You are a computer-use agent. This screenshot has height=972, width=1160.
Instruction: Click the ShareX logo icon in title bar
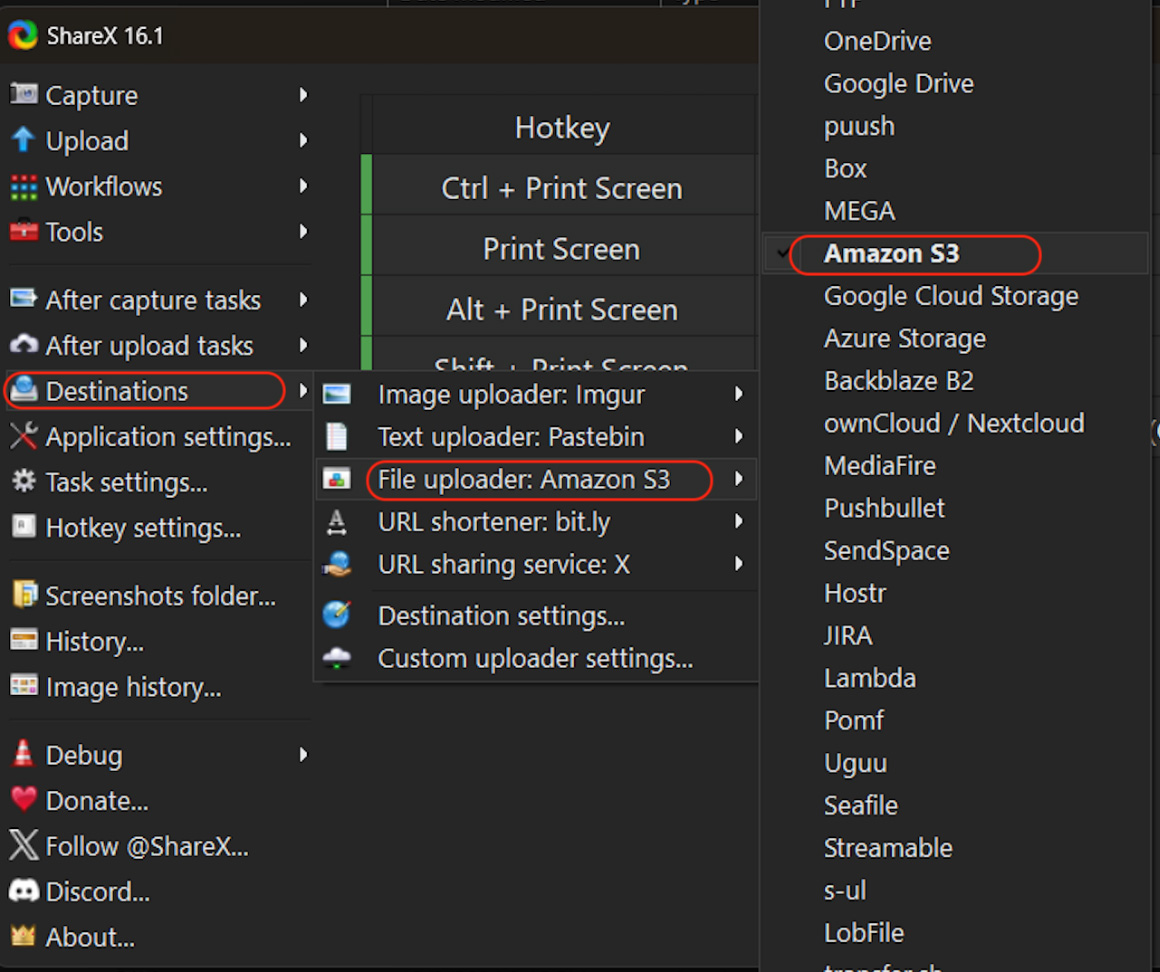[23, 36]
